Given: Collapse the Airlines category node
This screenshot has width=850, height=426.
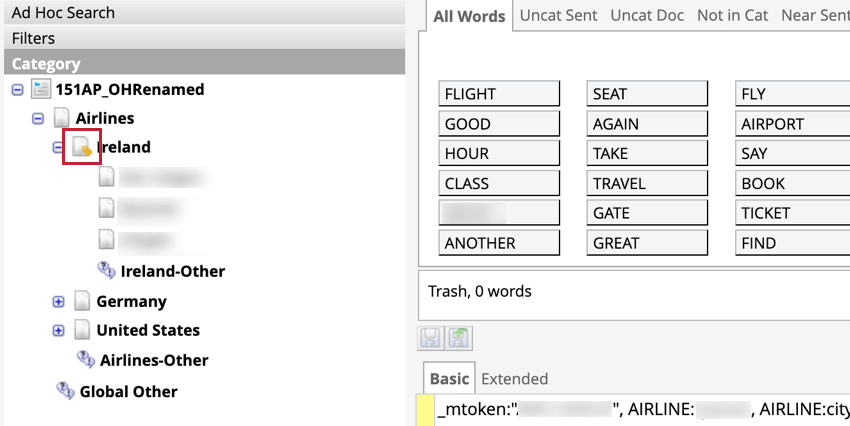Looking at the screenshot, I should 38,119.
